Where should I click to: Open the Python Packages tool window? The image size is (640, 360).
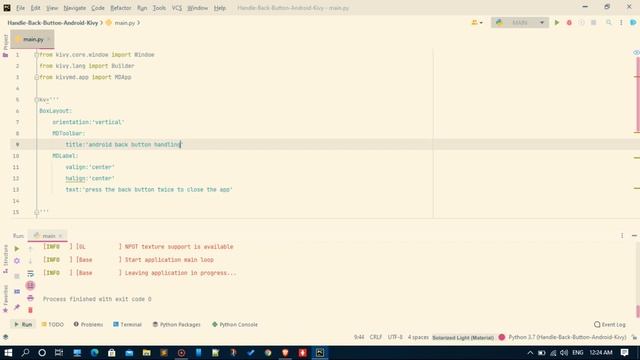(x=177, y=324)
